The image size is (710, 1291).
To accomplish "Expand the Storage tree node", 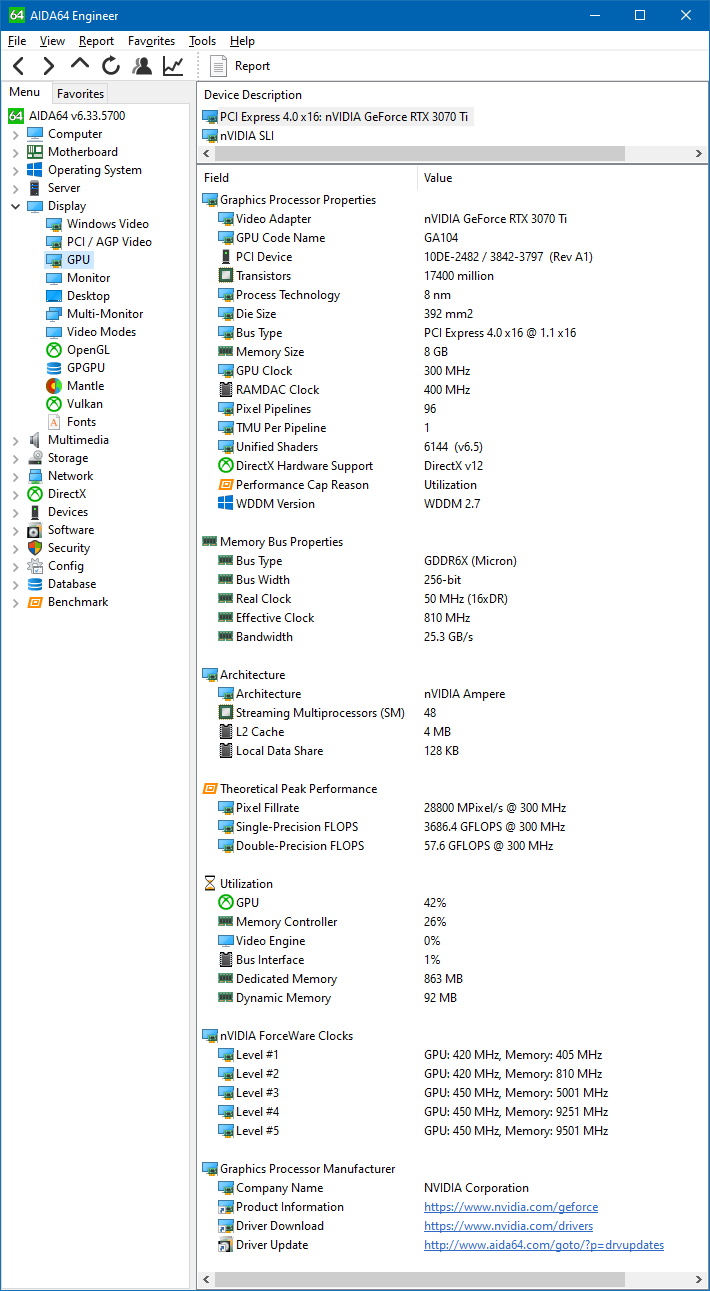I will [15, 458].
